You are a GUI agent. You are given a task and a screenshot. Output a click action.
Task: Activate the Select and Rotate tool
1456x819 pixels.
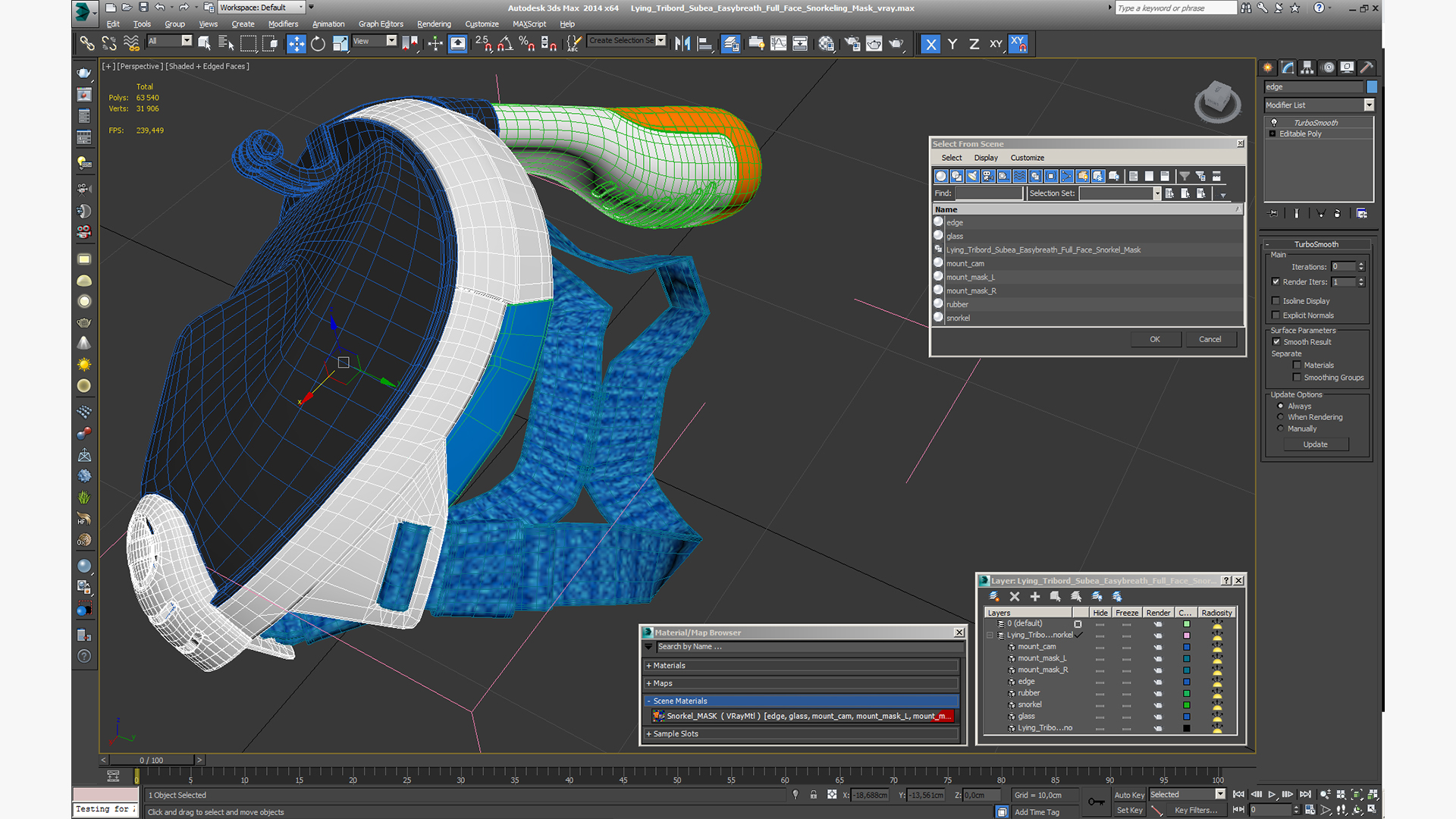[318, 44]
